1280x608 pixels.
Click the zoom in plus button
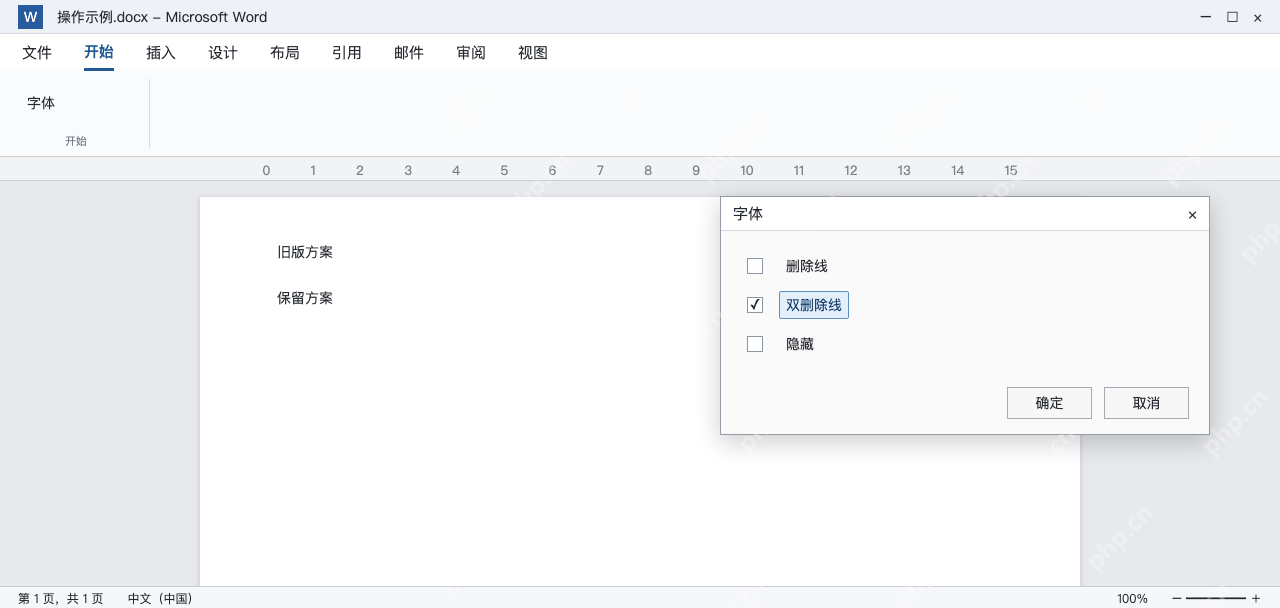(1256, 598)
